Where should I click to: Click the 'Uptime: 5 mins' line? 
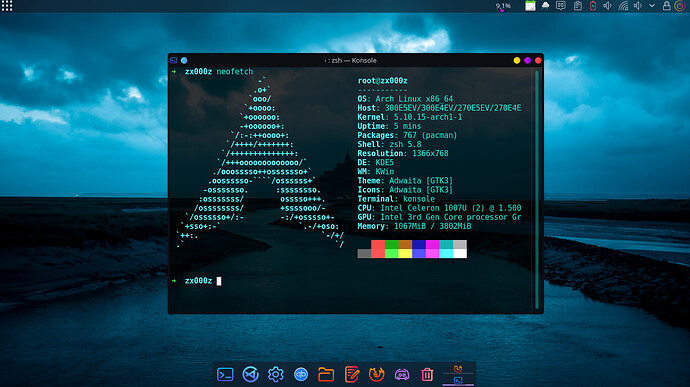coord(389,126)
